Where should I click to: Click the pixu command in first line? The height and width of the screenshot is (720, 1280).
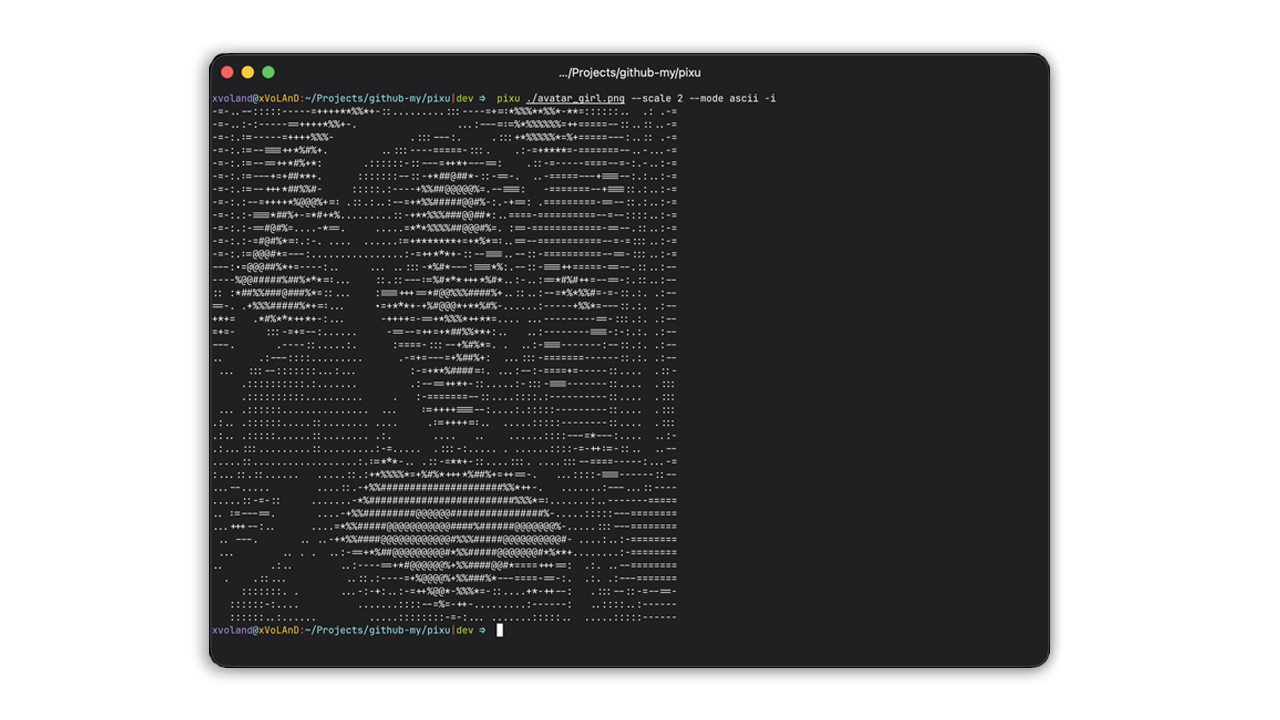(x=508, y=98)
